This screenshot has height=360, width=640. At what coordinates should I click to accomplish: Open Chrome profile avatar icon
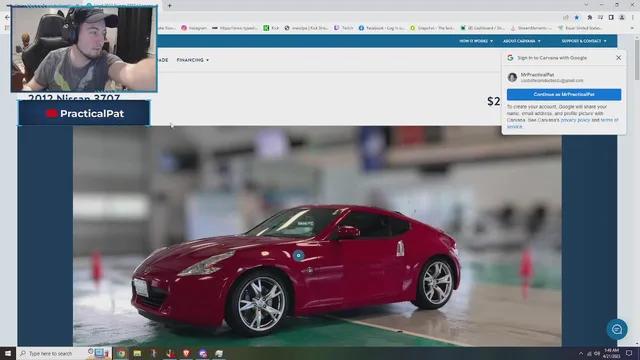[x=622, y=18]
